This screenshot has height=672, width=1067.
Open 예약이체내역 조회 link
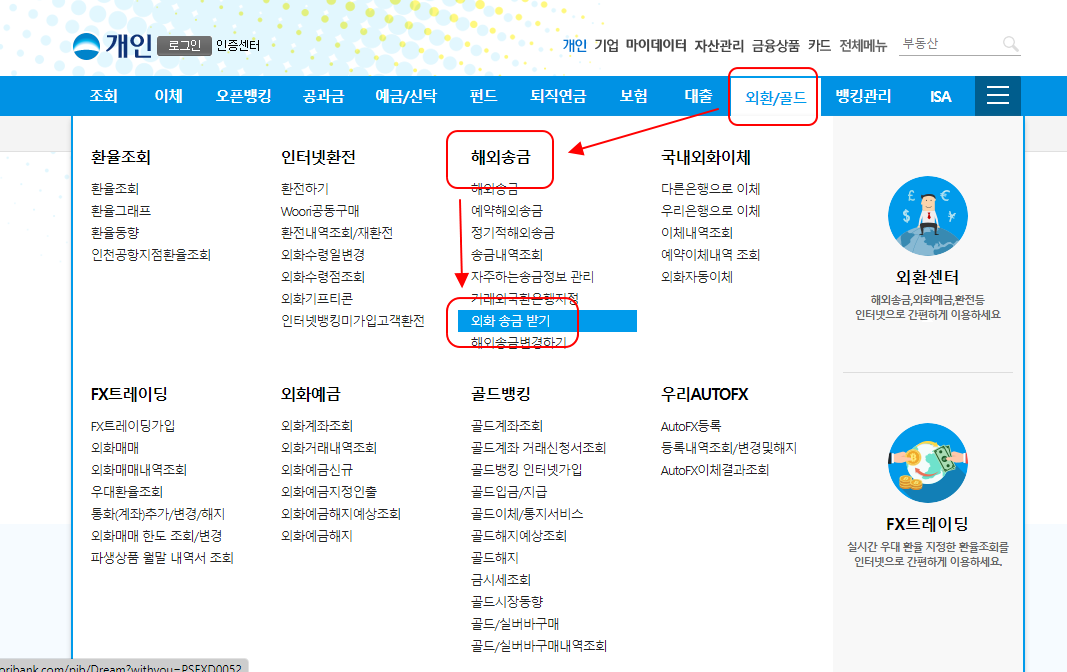pos(710,254)
